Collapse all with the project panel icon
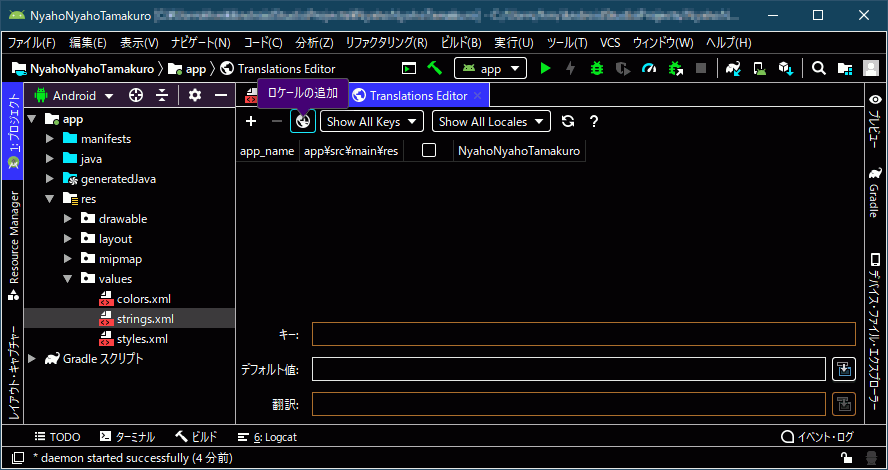The width and height of the screenshot is (888, 470). 162,96
